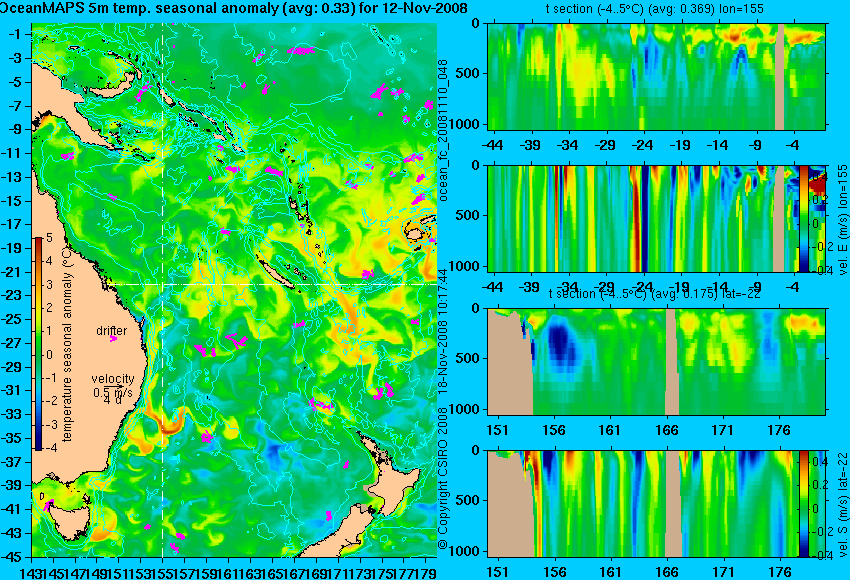The width and height of the screenshot is (850, 580).
Task: Click the 'vel. E (m/s) lon=155' vertical label
Action: point(842,220)
